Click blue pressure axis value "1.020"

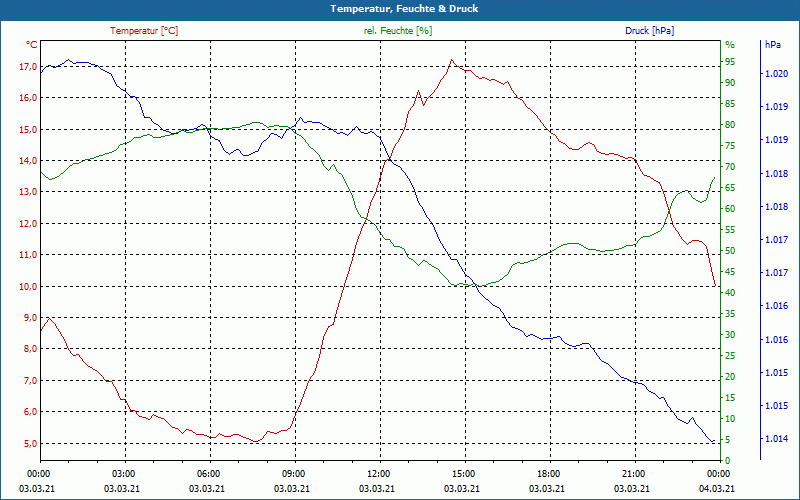(776, 74)
